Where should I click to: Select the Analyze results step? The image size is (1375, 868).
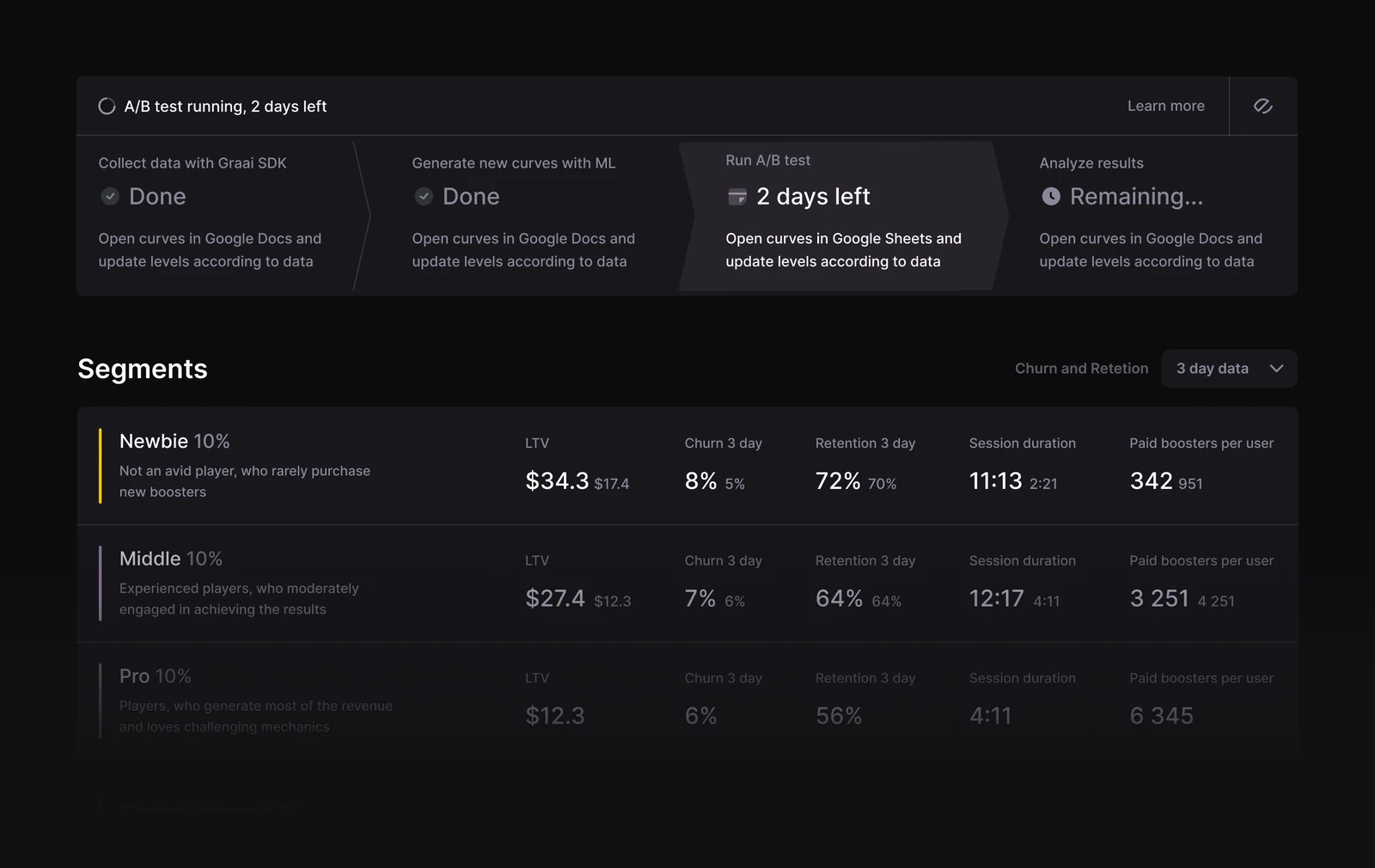point(1152,216)
